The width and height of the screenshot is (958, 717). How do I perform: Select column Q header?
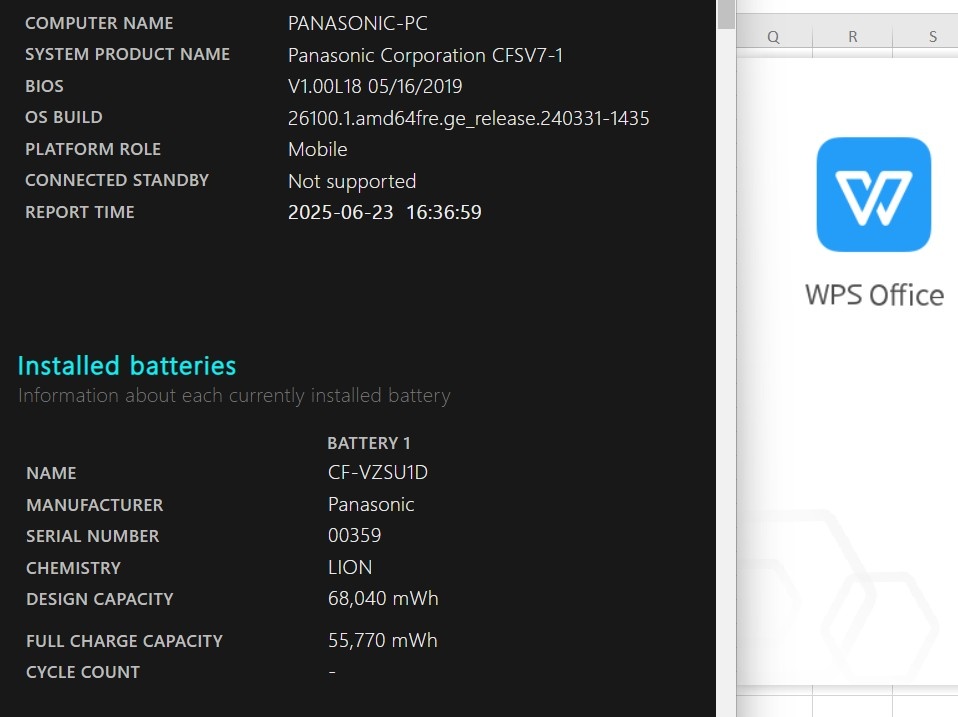pos(773,37)
